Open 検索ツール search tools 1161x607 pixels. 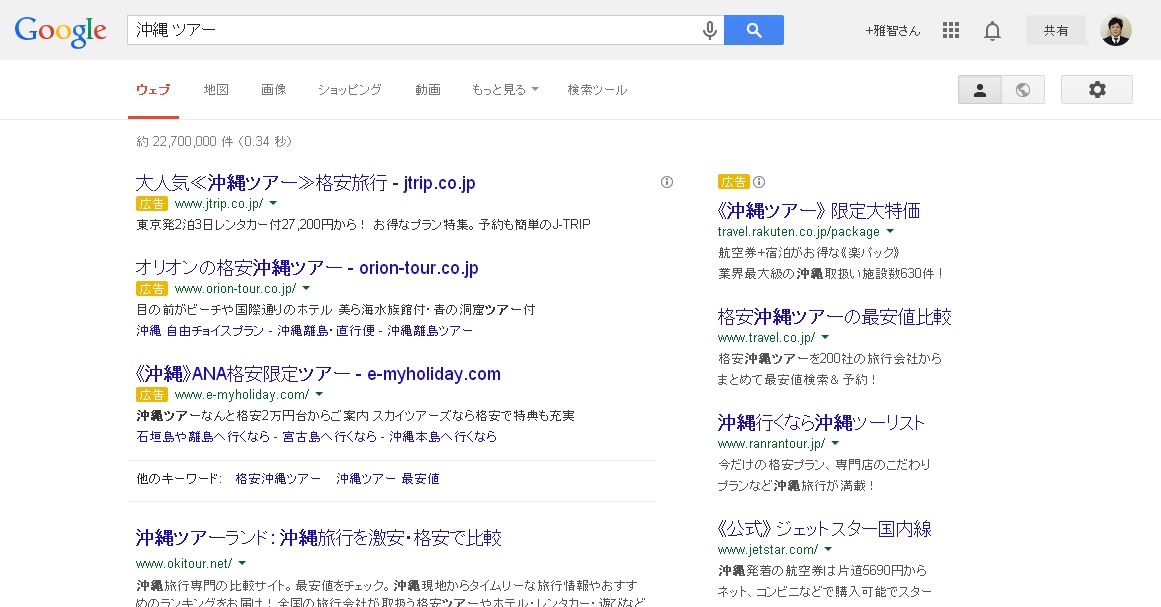click(x=598, y=90)
